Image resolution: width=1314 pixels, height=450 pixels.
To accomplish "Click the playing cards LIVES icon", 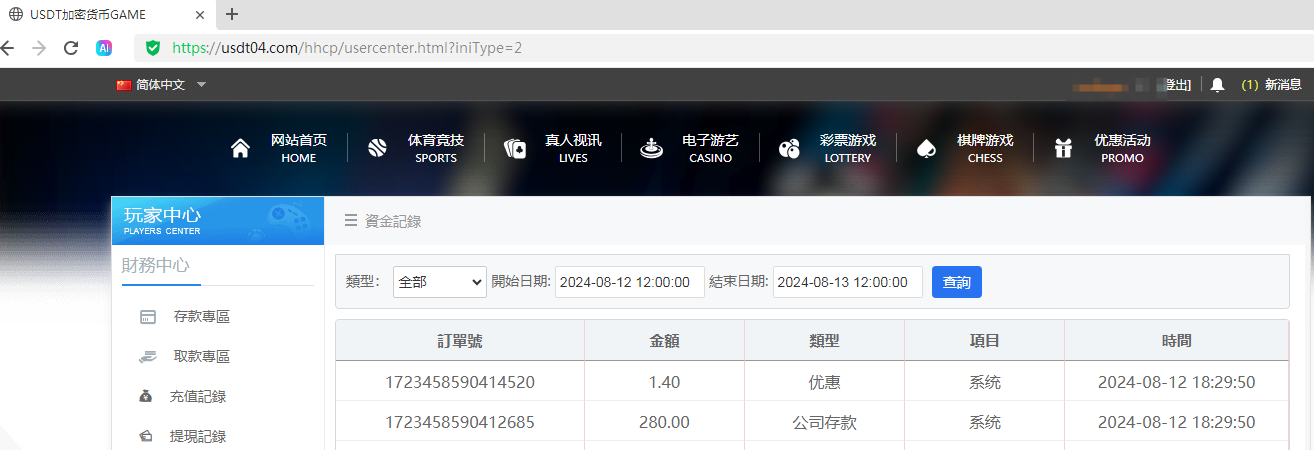I will [x=515, y=149].
